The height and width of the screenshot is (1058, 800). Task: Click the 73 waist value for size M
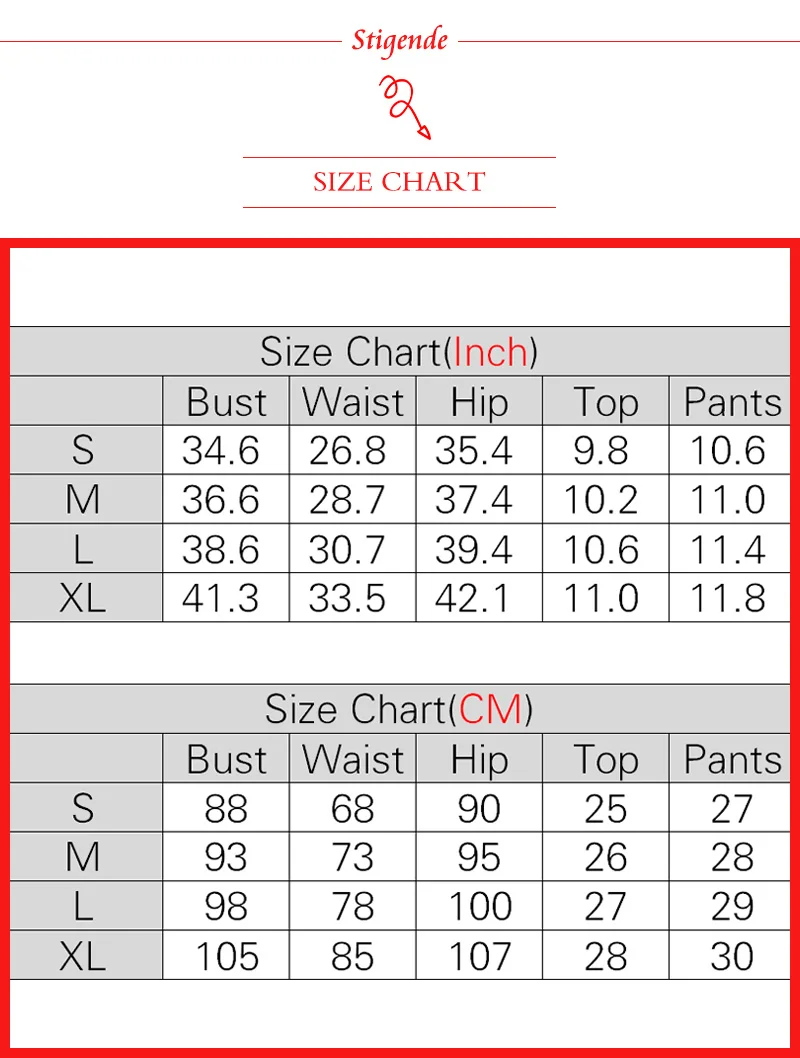352,857
